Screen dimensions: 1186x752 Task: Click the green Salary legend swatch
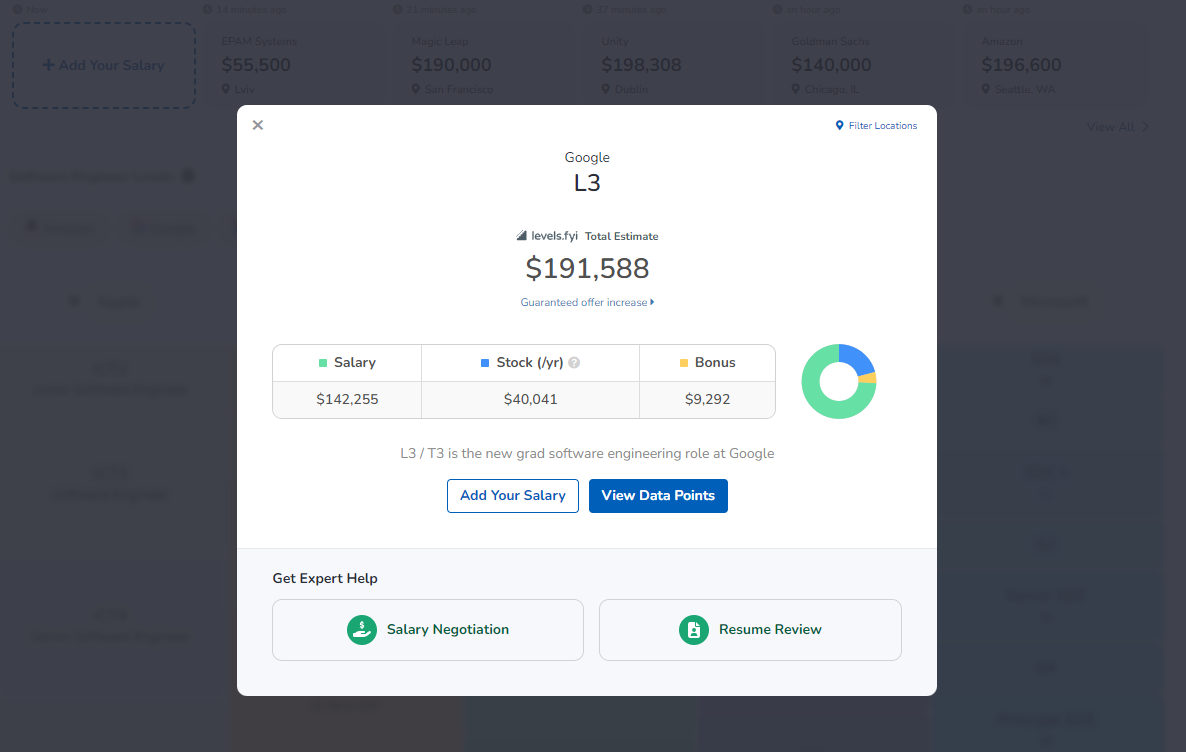[x=323, y=363]
